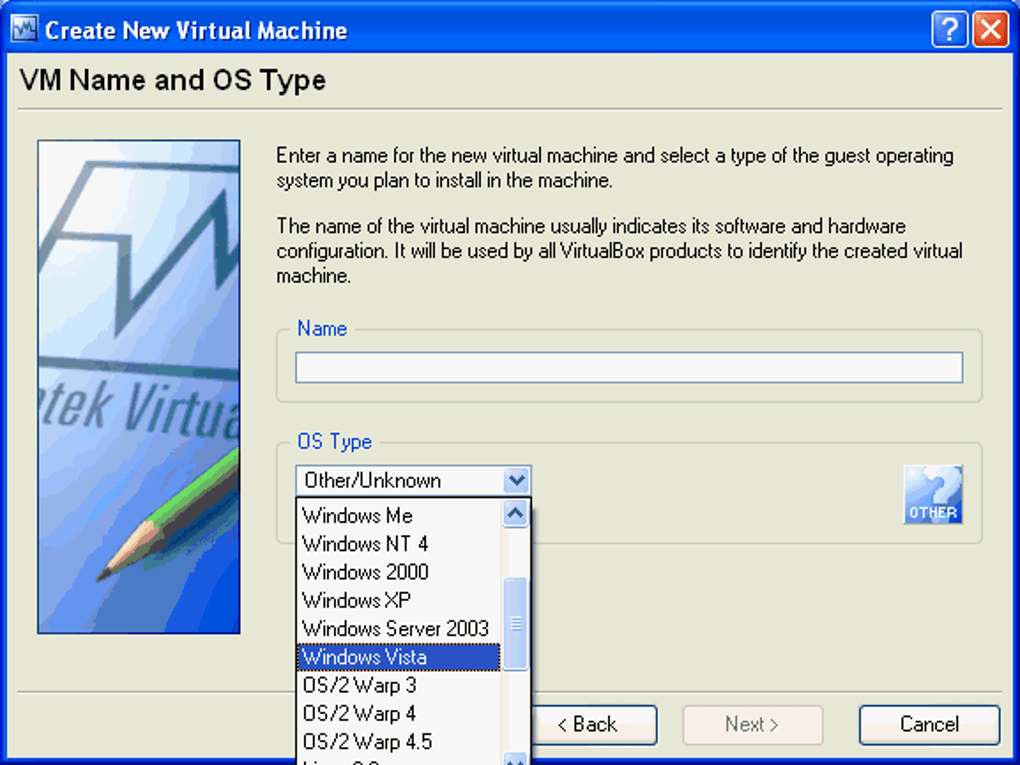
Task: Click the Help question mark button
Action: [949, 29]
